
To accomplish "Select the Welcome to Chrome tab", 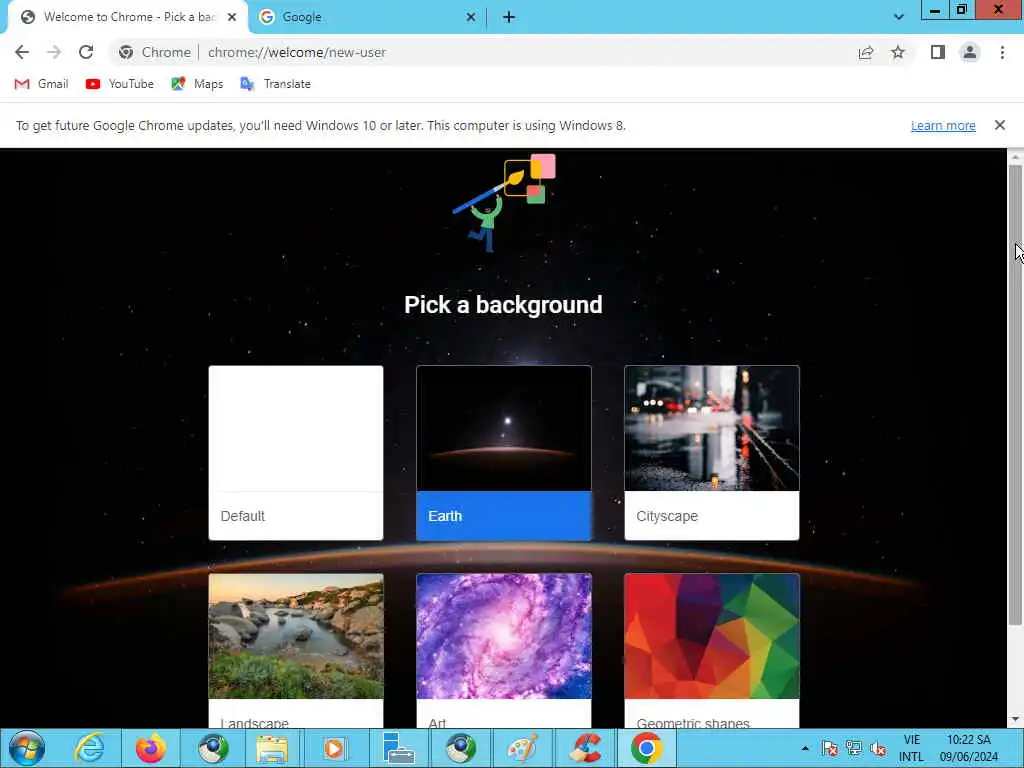I will 128,17.
